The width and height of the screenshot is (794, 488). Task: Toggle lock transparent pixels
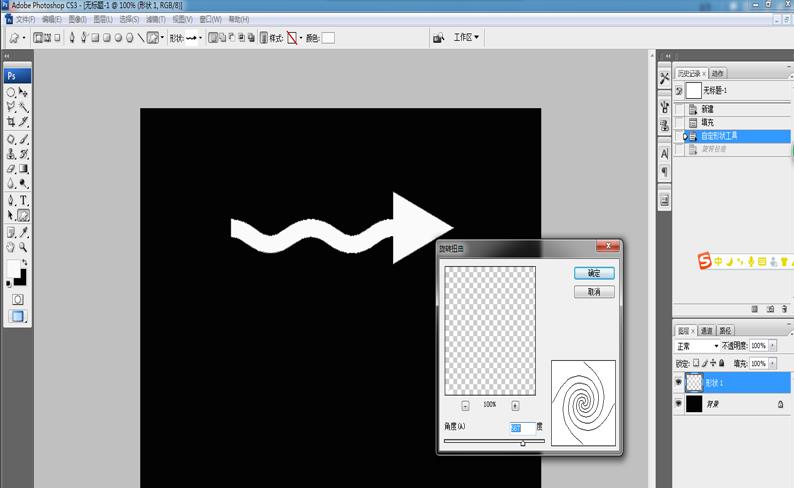click(696, 363)
